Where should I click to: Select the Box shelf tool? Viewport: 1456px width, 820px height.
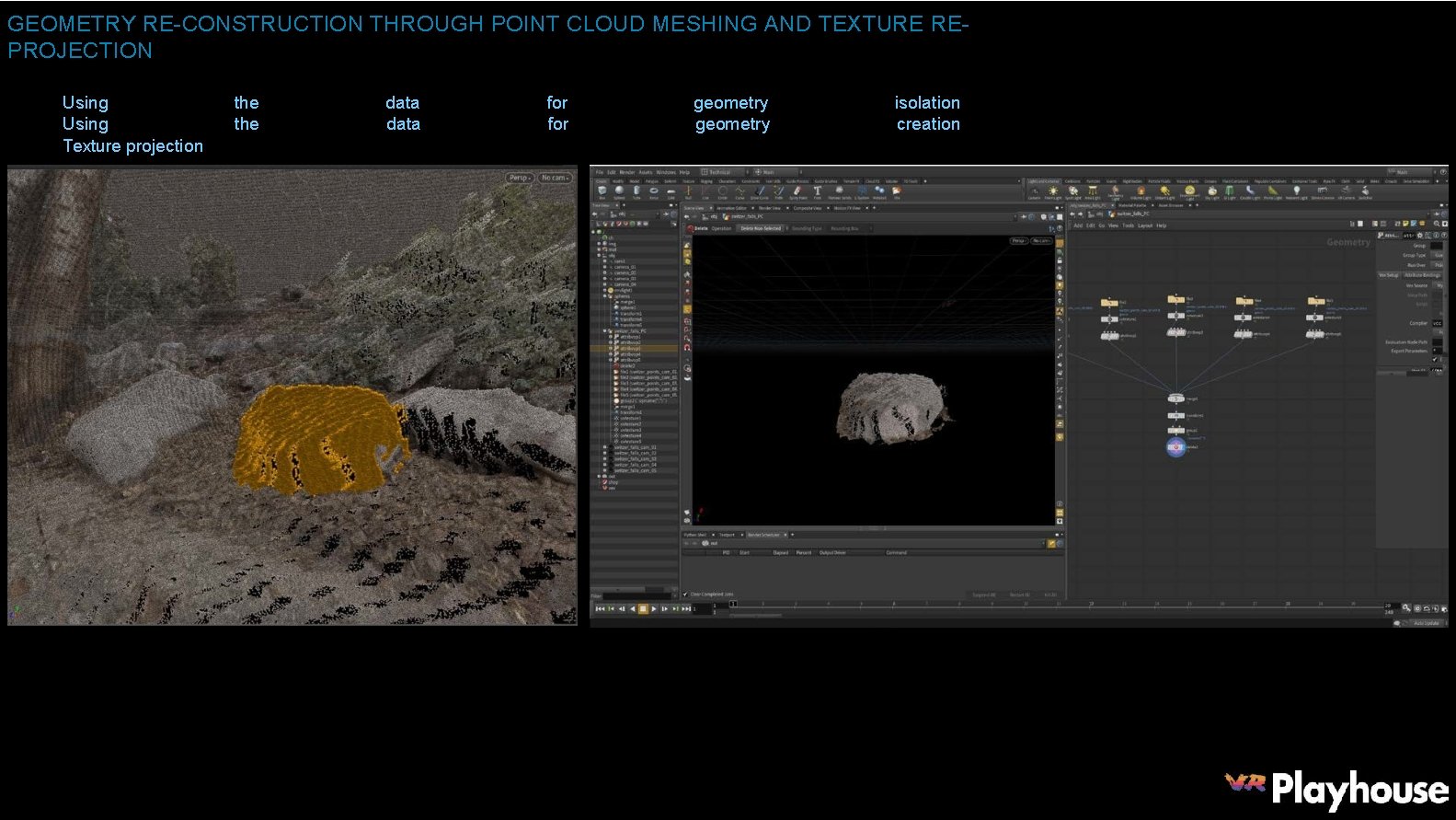point(602,191)
